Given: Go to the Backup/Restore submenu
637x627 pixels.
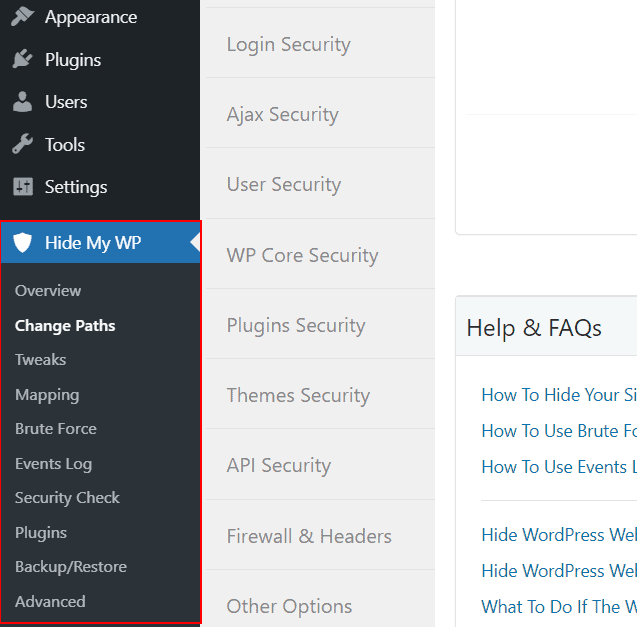Looking at the screenshot, I should click(x=71, y=567).
